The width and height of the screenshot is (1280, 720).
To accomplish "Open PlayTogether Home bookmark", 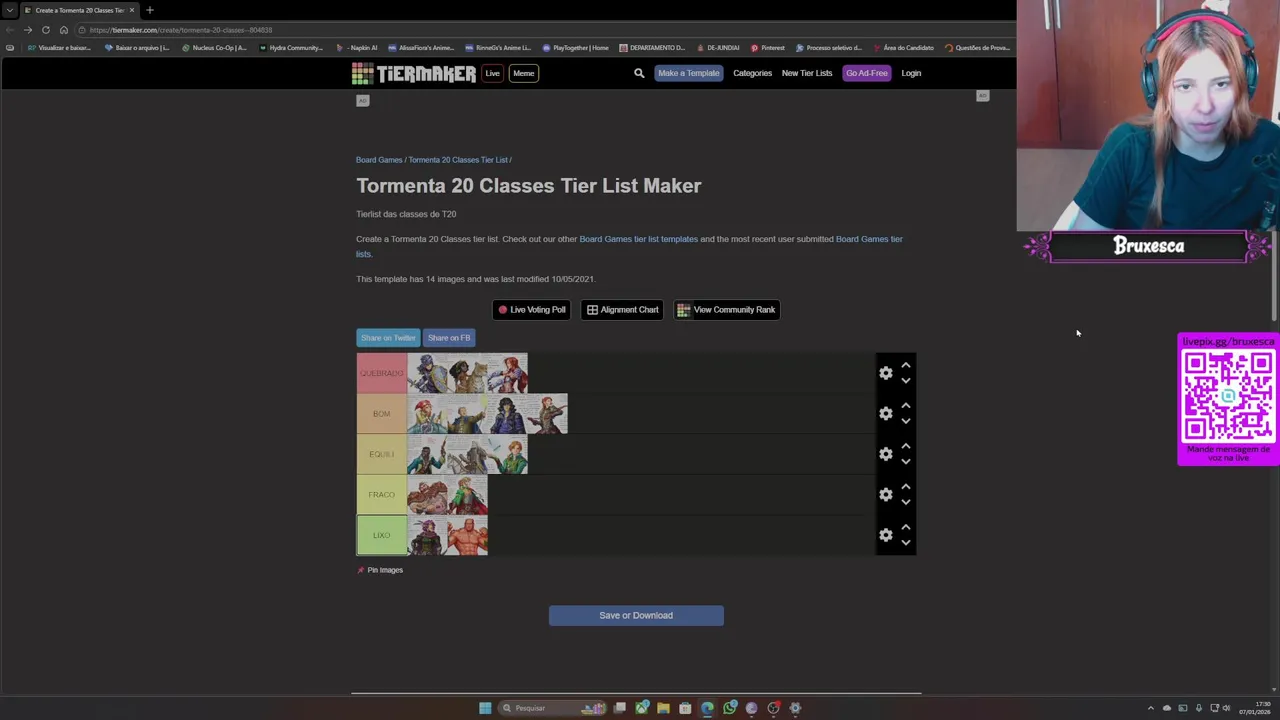I will coord(575,48).
